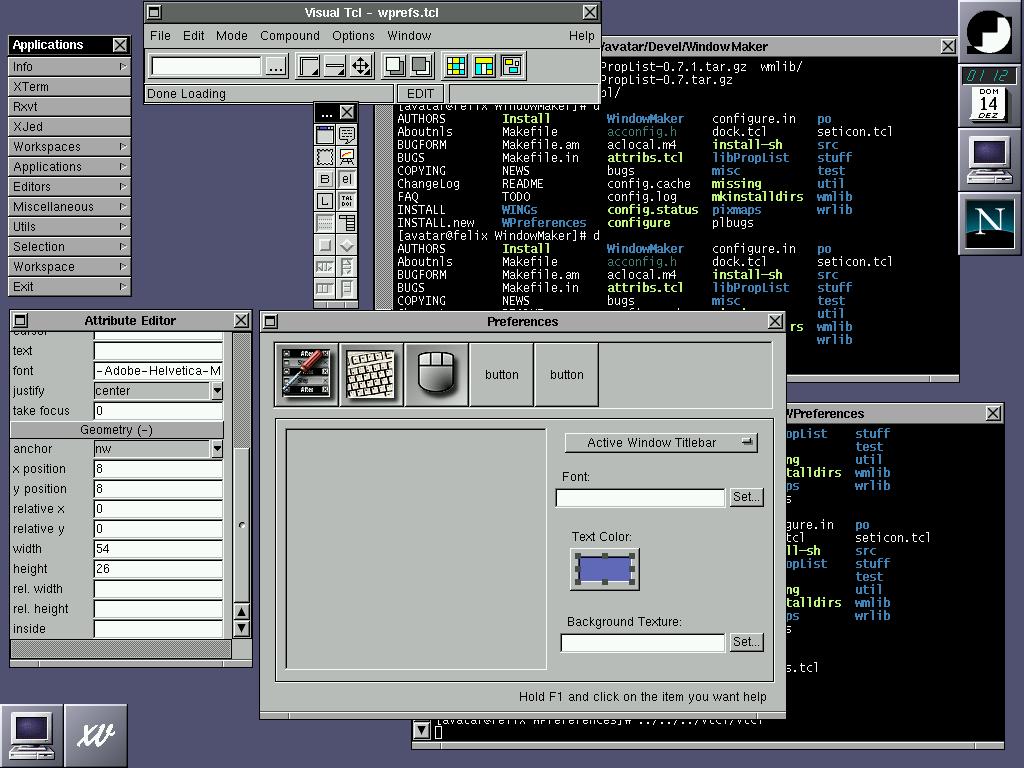
Task: Select the message widget tool
Action: [x=347, y=135]
